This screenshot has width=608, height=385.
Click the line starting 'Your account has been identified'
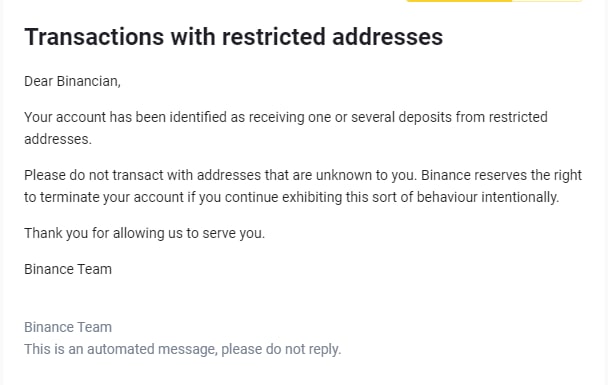click(x=286, y=117)
